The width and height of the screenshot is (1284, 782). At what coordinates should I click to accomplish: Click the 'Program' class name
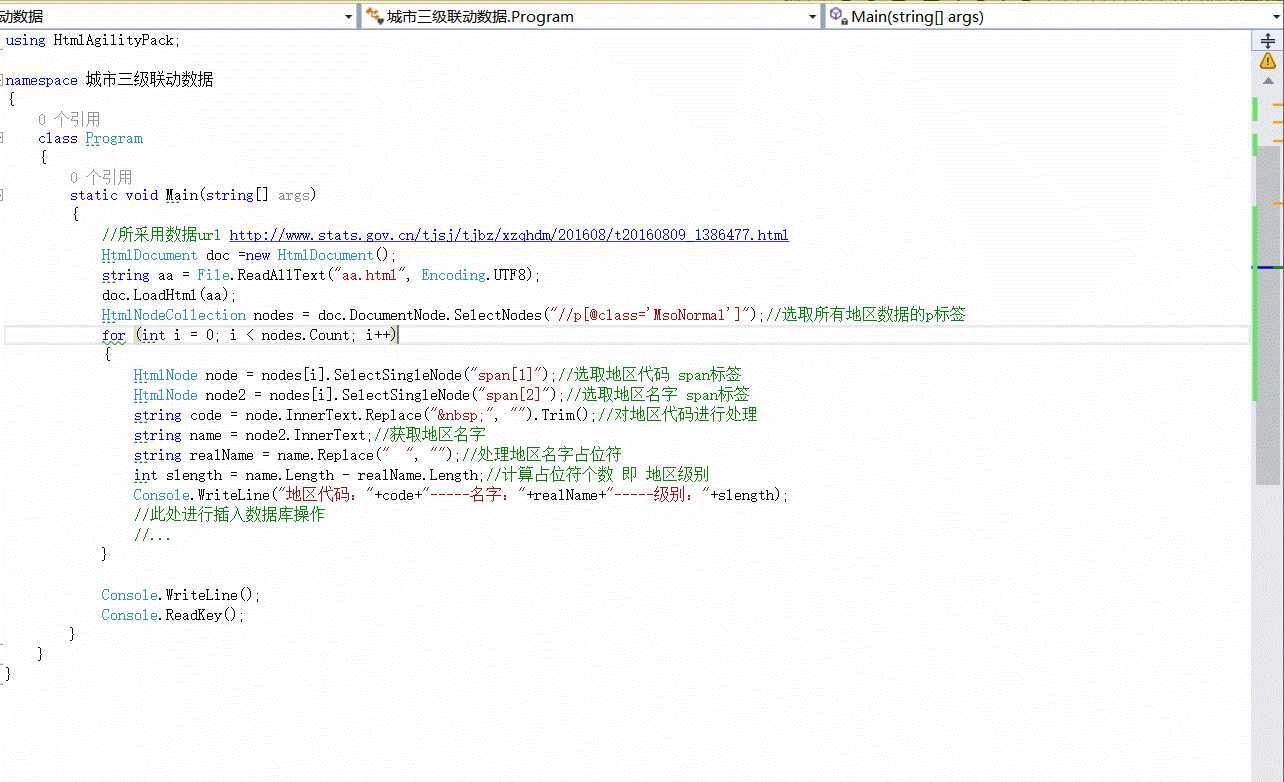(114, 138)
